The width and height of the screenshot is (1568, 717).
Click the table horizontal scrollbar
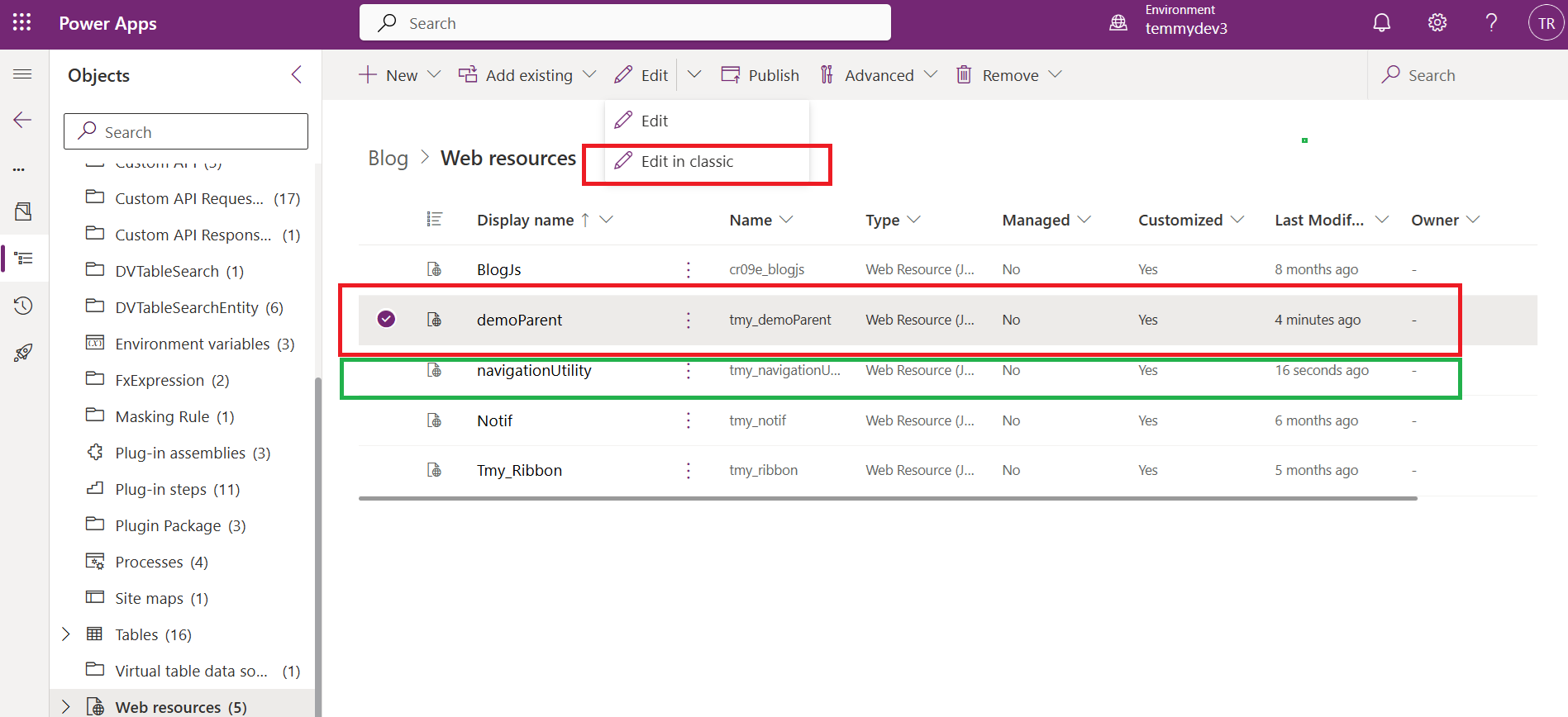(888, 498)
